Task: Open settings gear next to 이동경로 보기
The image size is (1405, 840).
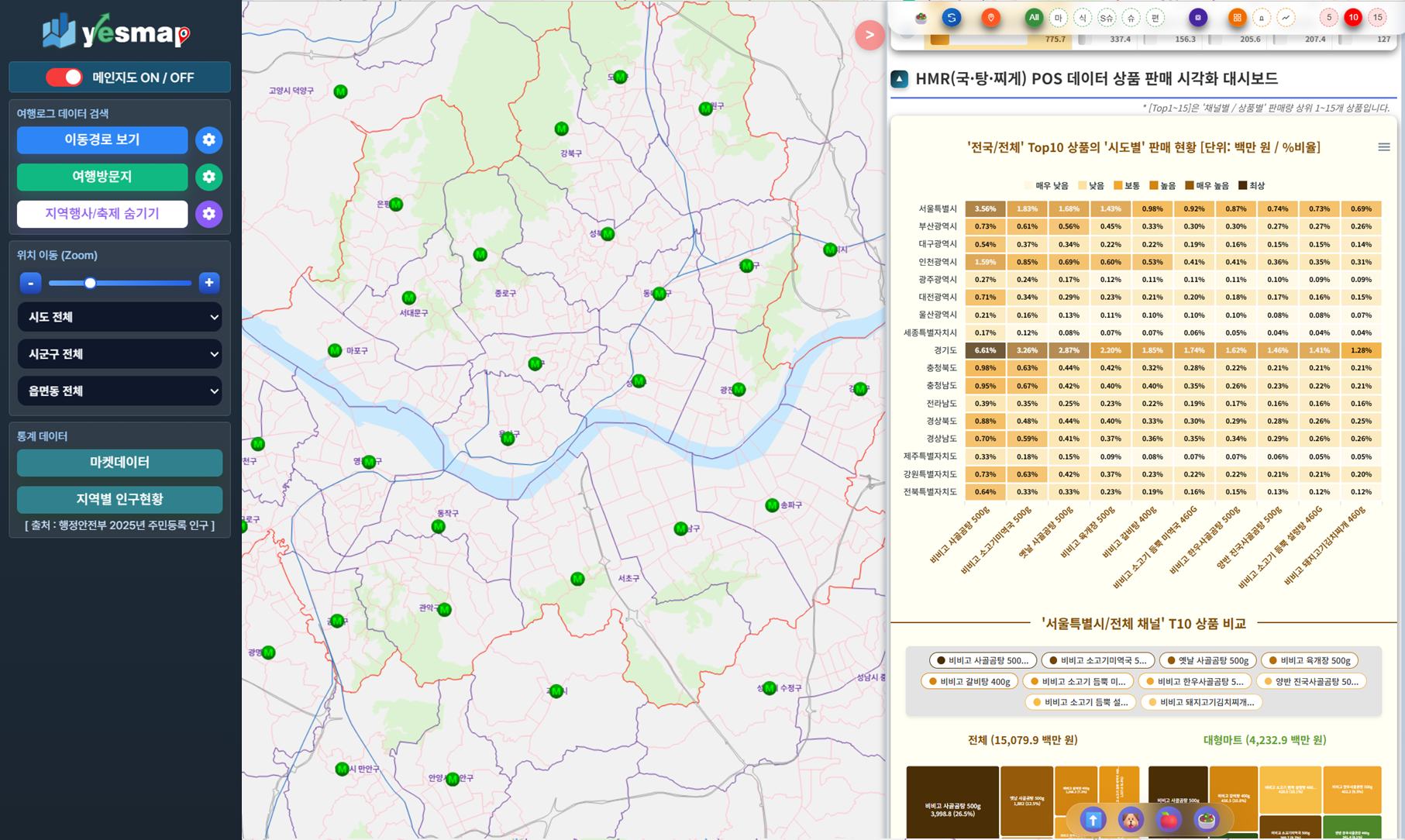Action: coord(208,140)
